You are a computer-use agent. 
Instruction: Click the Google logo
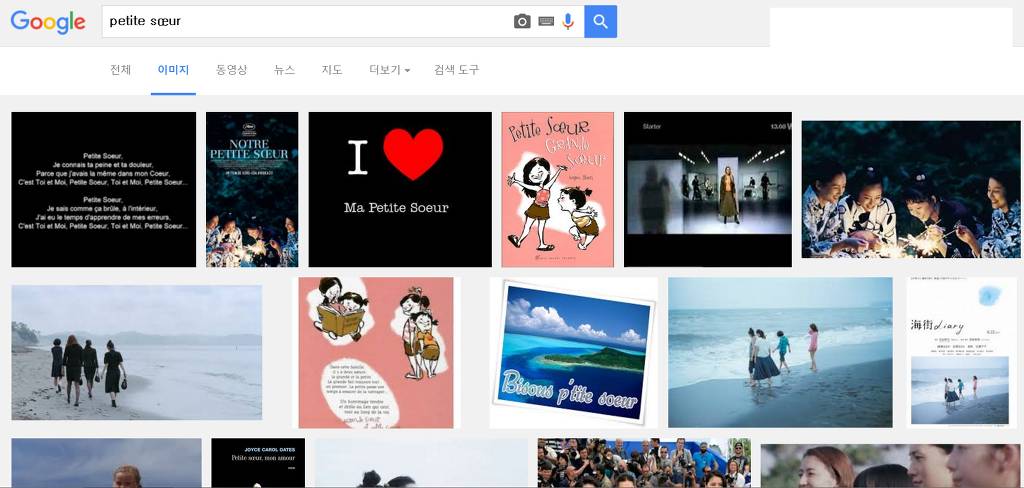pos(48,22)
